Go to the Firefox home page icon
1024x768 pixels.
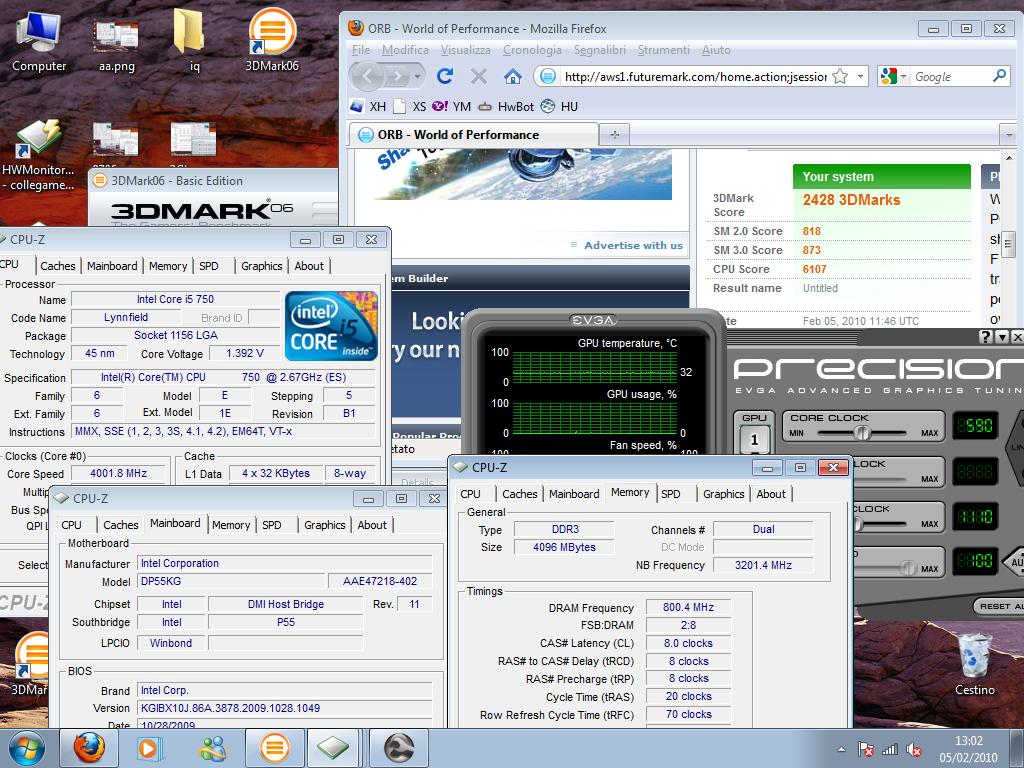[513, 76]
